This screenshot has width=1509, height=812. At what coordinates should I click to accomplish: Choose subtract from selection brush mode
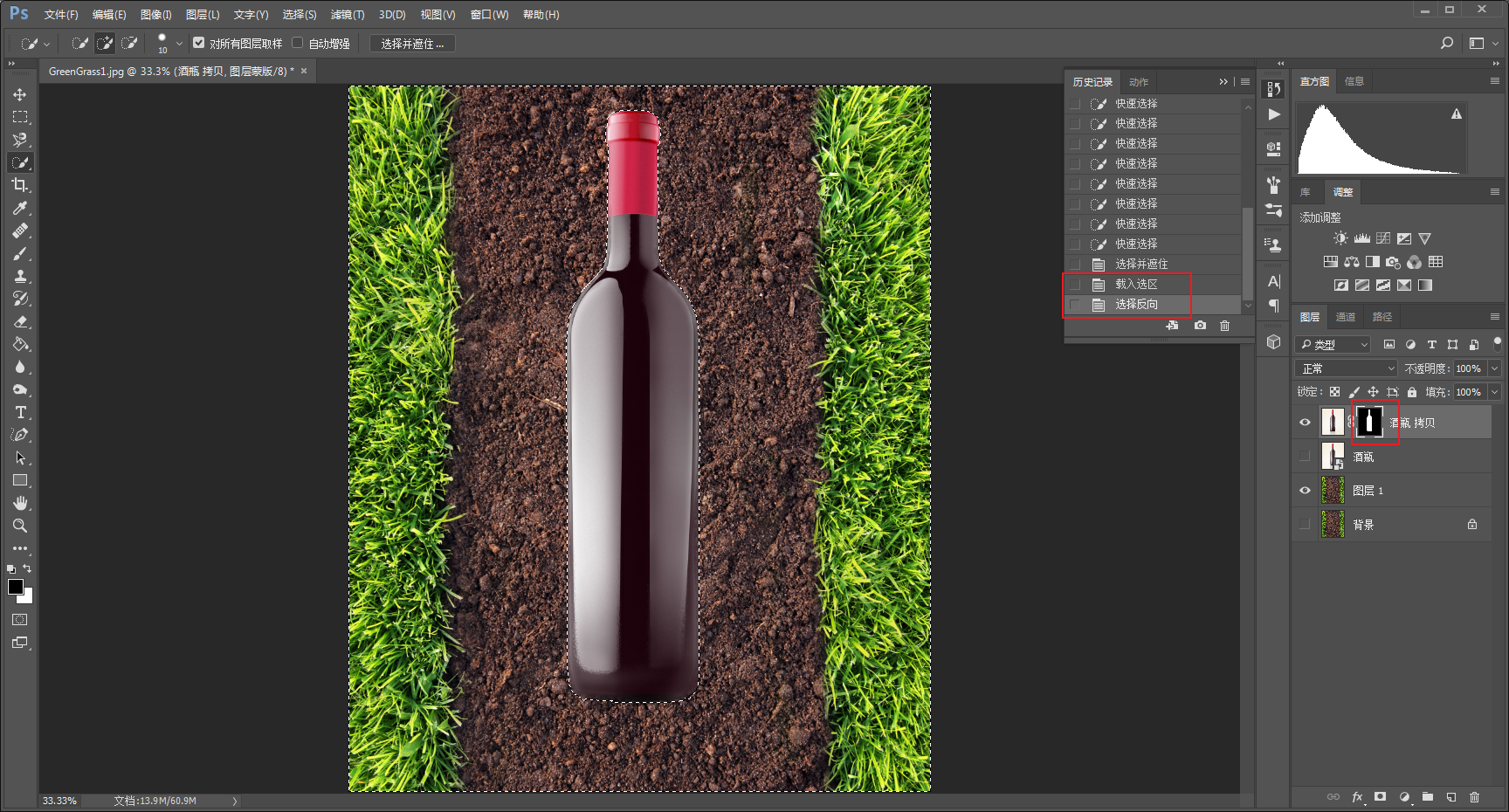[x=129, y=43]
